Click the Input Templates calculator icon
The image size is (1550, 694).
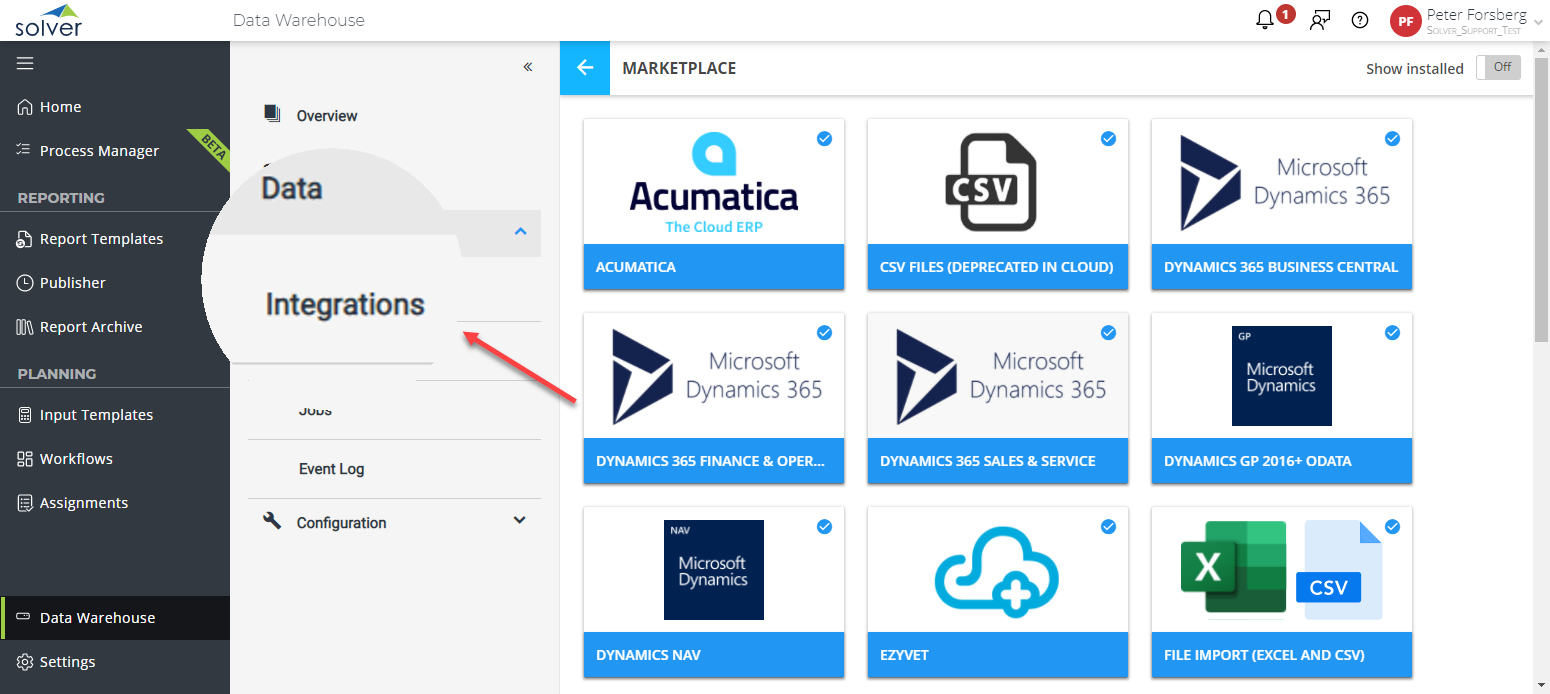(x=25, y=415)
